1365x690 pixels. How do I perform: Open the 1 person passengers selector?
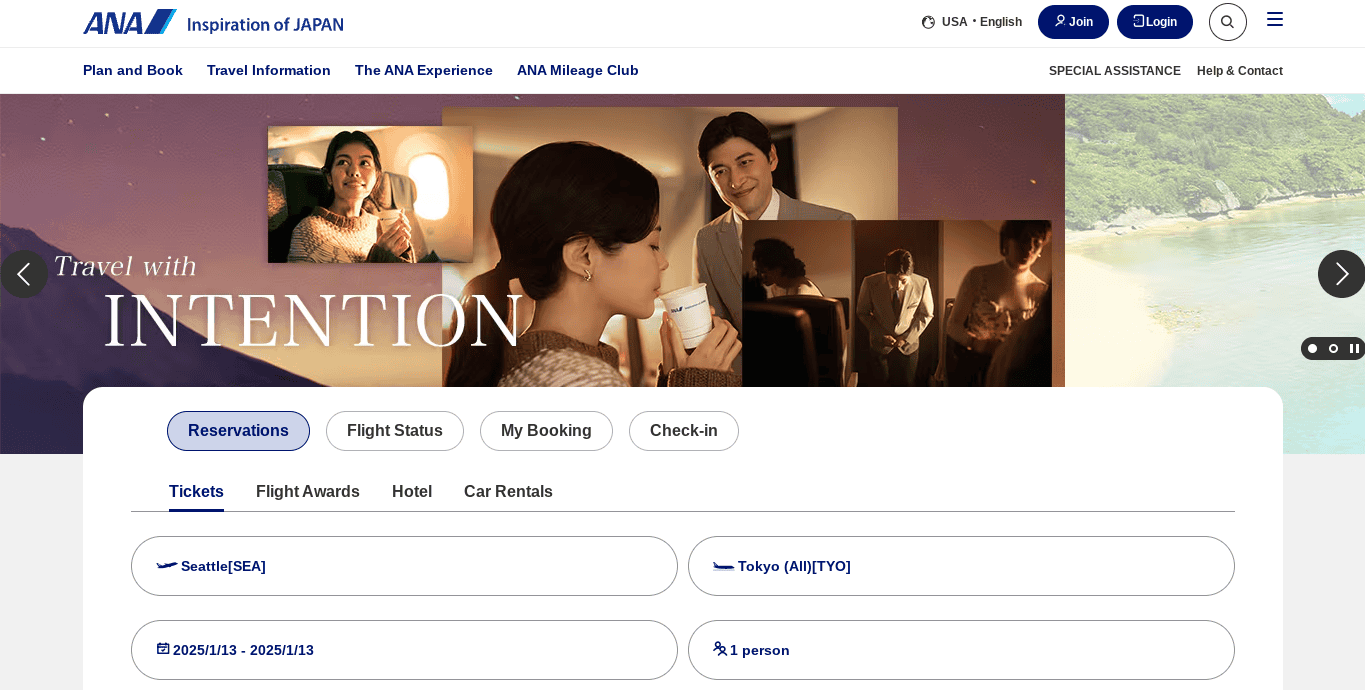tap(961, 650)
